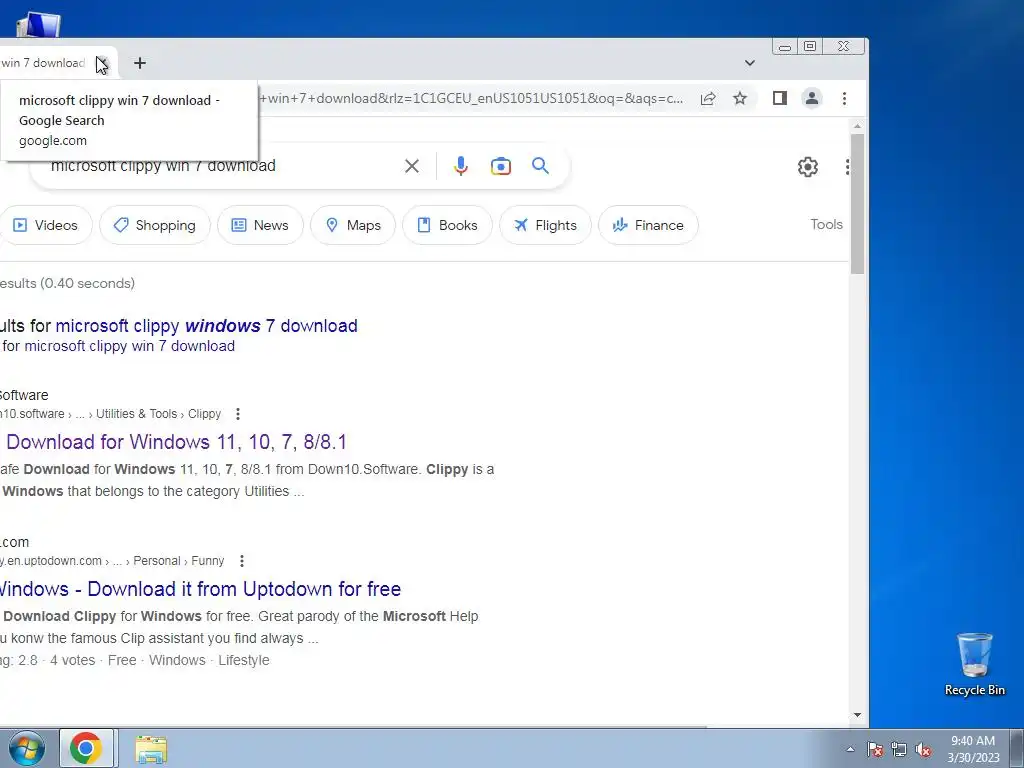Viewport: 1024px width, 768px height.
Task: Open Chrome's three-dot menu
Action: [x=844, y=99]
